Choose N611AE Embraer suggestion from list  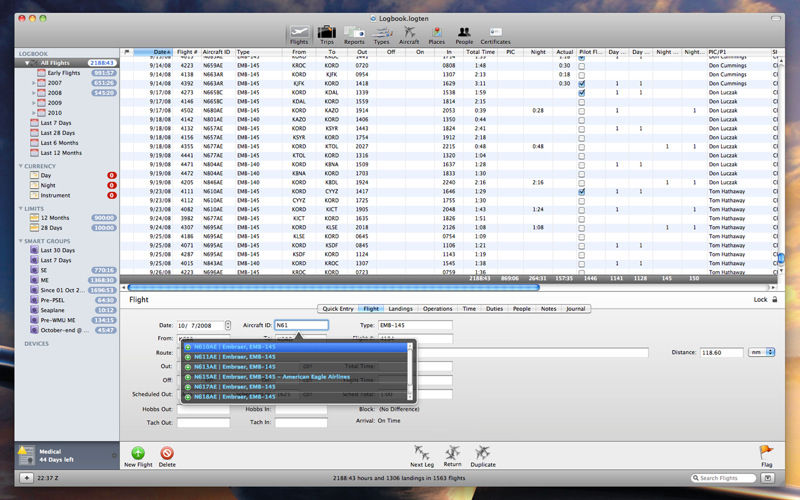pyautogui.click(x=296, y=357)
